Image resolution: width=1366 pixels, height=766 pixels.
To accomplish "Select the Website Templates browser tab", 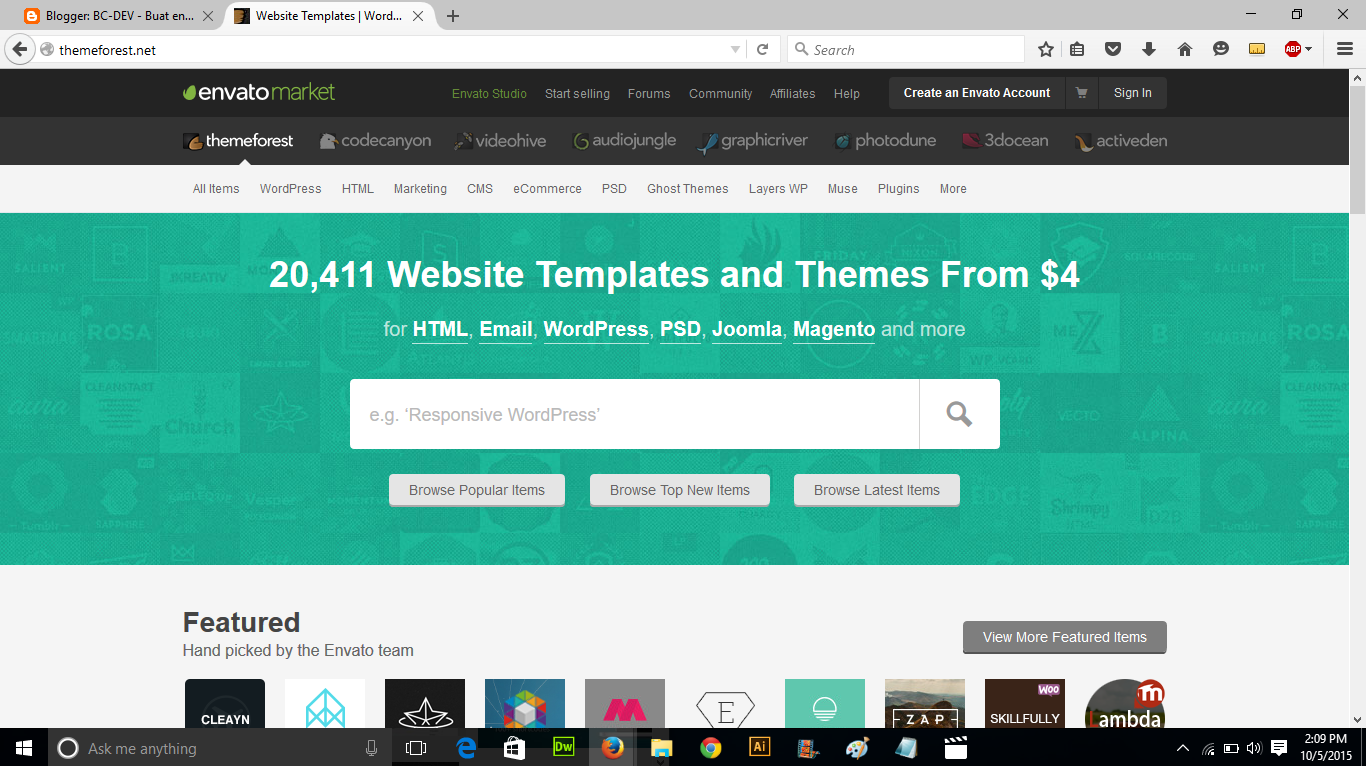I will point(329,16).
